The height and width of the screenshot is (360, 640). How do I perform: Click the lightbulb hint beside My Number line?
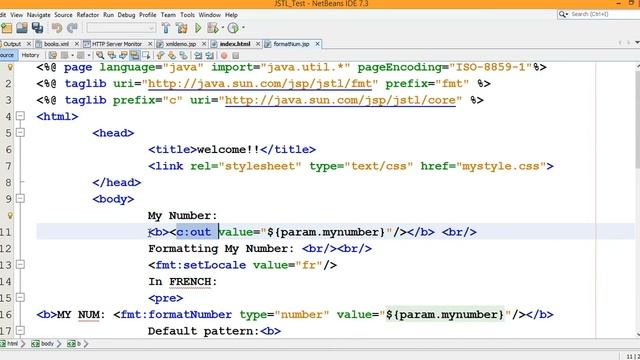coord(10,215)
